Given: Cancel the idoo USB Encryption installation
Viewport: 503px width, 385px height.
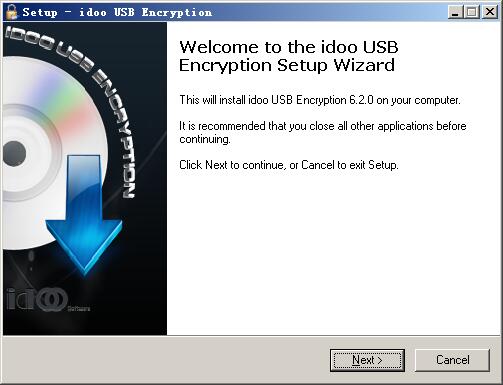Looking at the screenshot, I should tap(452, 360).
